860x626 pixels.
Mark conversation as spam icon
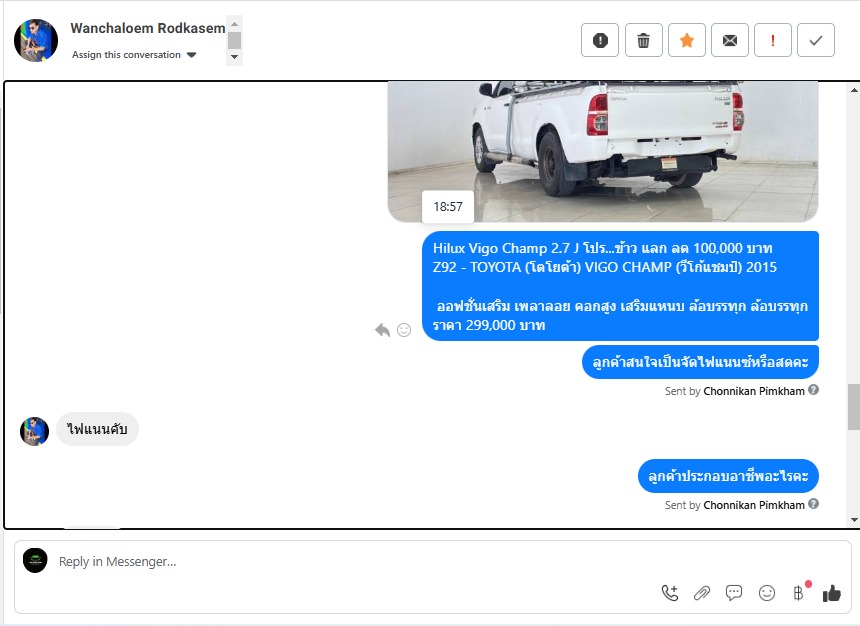tap(600, 40)
